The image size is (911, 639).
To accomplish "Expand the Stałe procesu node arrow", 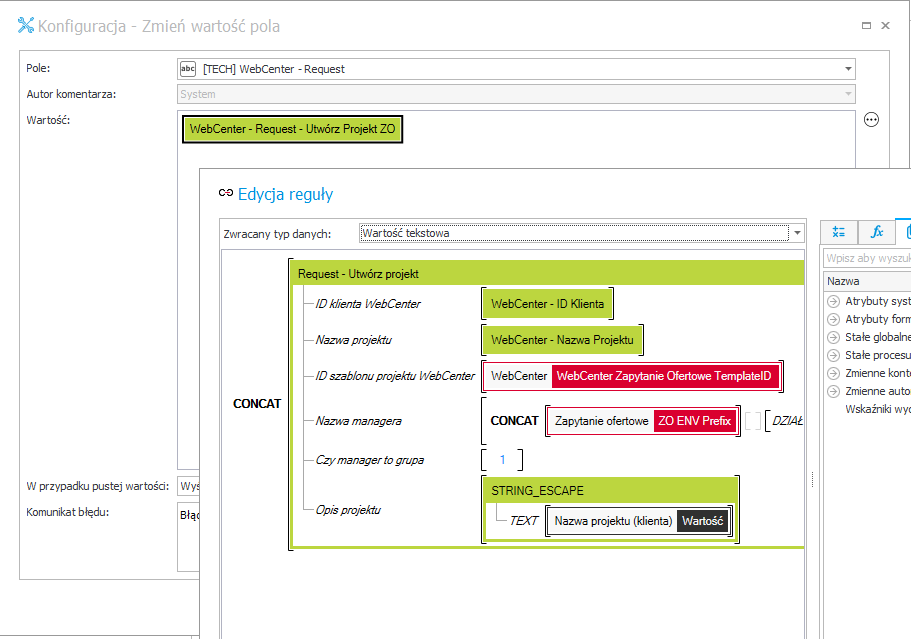I will pos(833,356).
